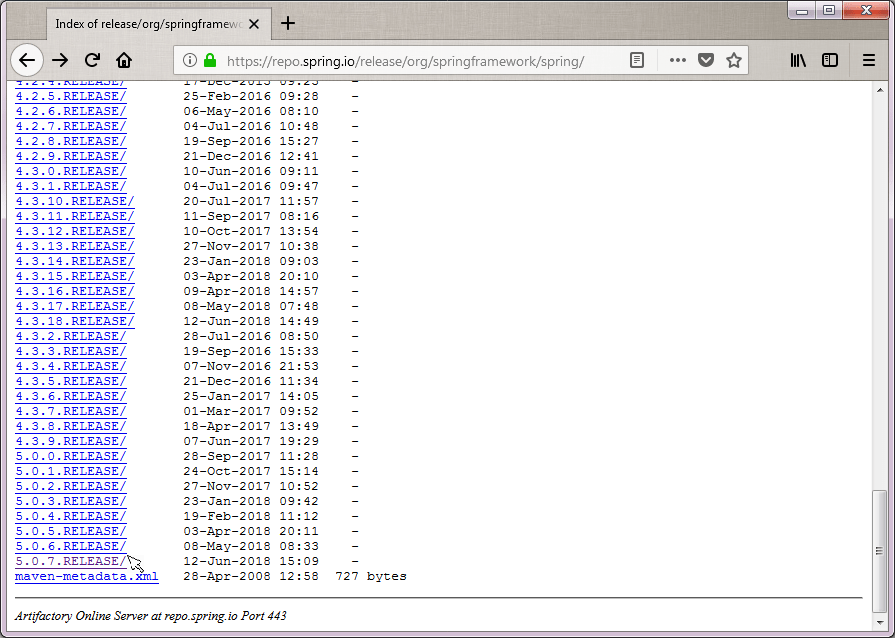Reload the repository listing page
895x638 pixels.
click(93, 60)
